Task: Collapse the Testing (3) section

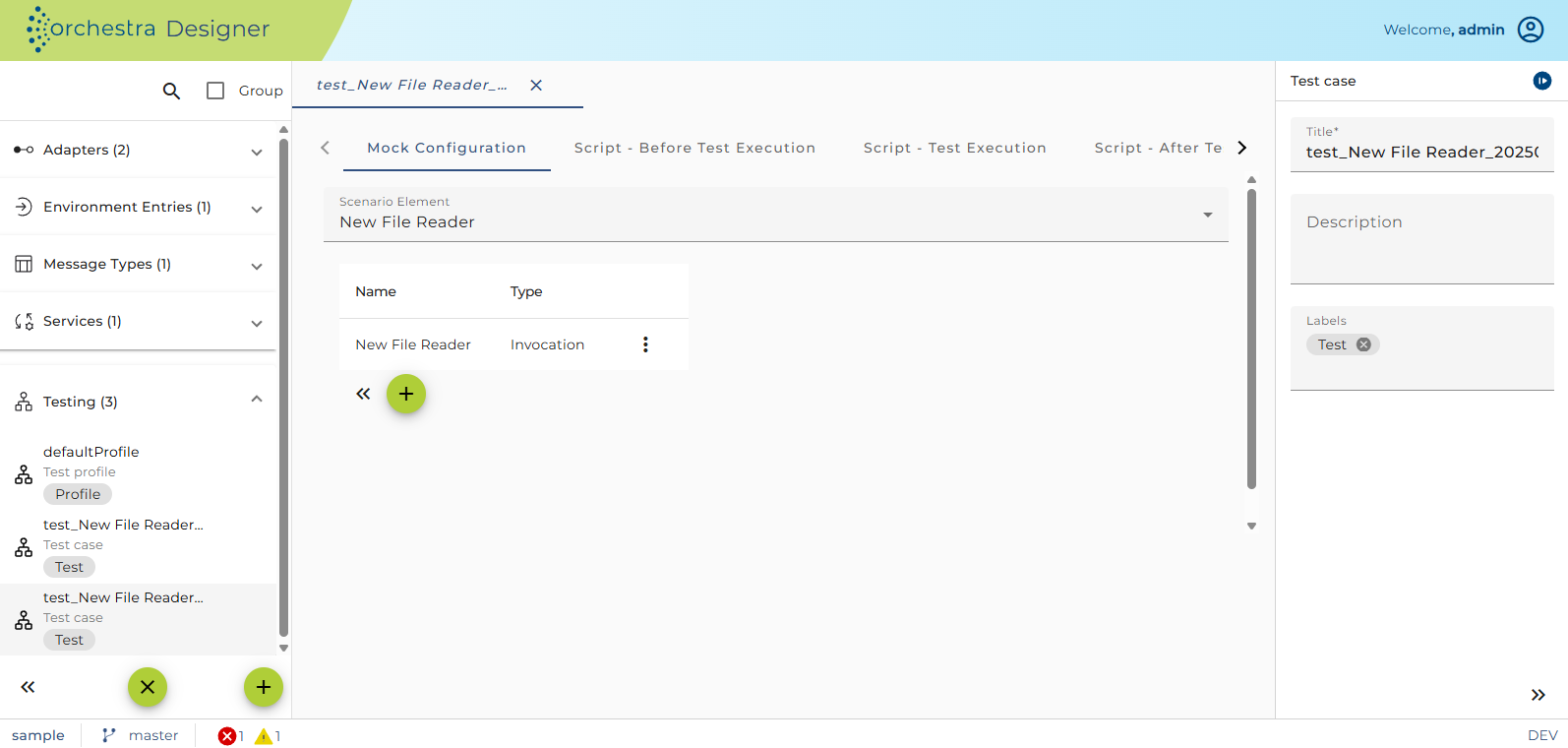Action: pos(257,399)
